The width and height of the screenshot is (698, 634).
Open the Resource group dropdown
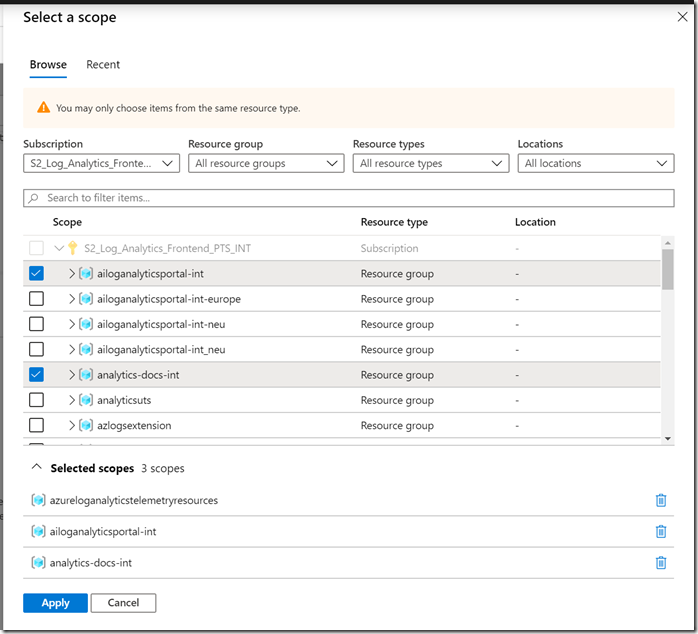coord(266,163)
